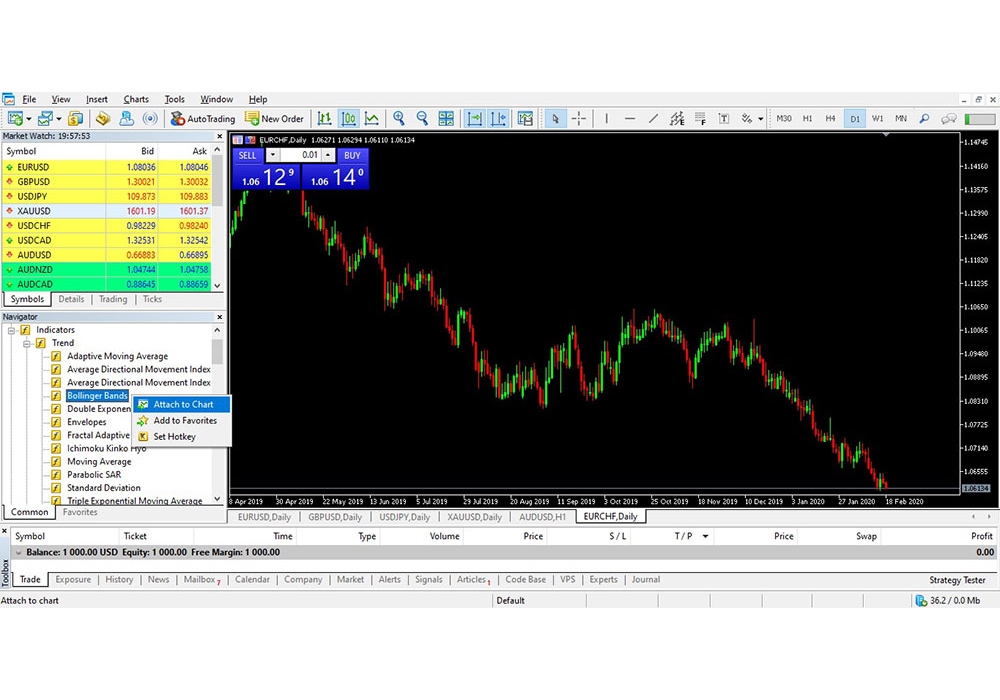Toggle chart auto scroll icon
Image resolution: width=1000 pixels, height=700 pixels.
click(x=474, y=119)
